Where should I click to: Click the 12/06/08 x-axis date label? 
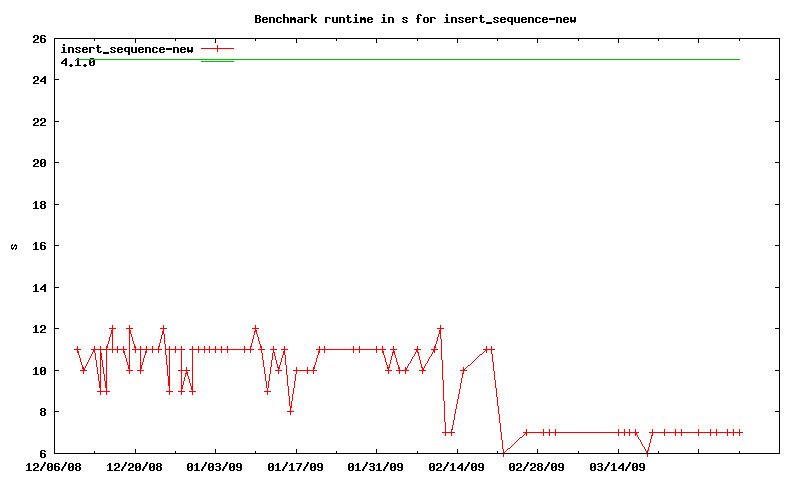click(54, 466)
